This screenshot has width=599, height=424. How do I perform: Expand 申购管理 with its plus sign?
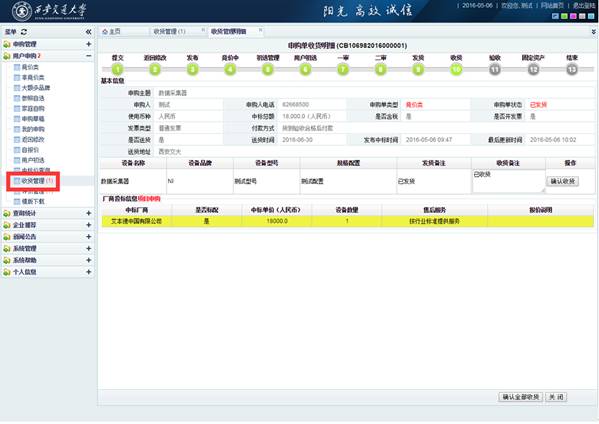click(x=89, y=44)
